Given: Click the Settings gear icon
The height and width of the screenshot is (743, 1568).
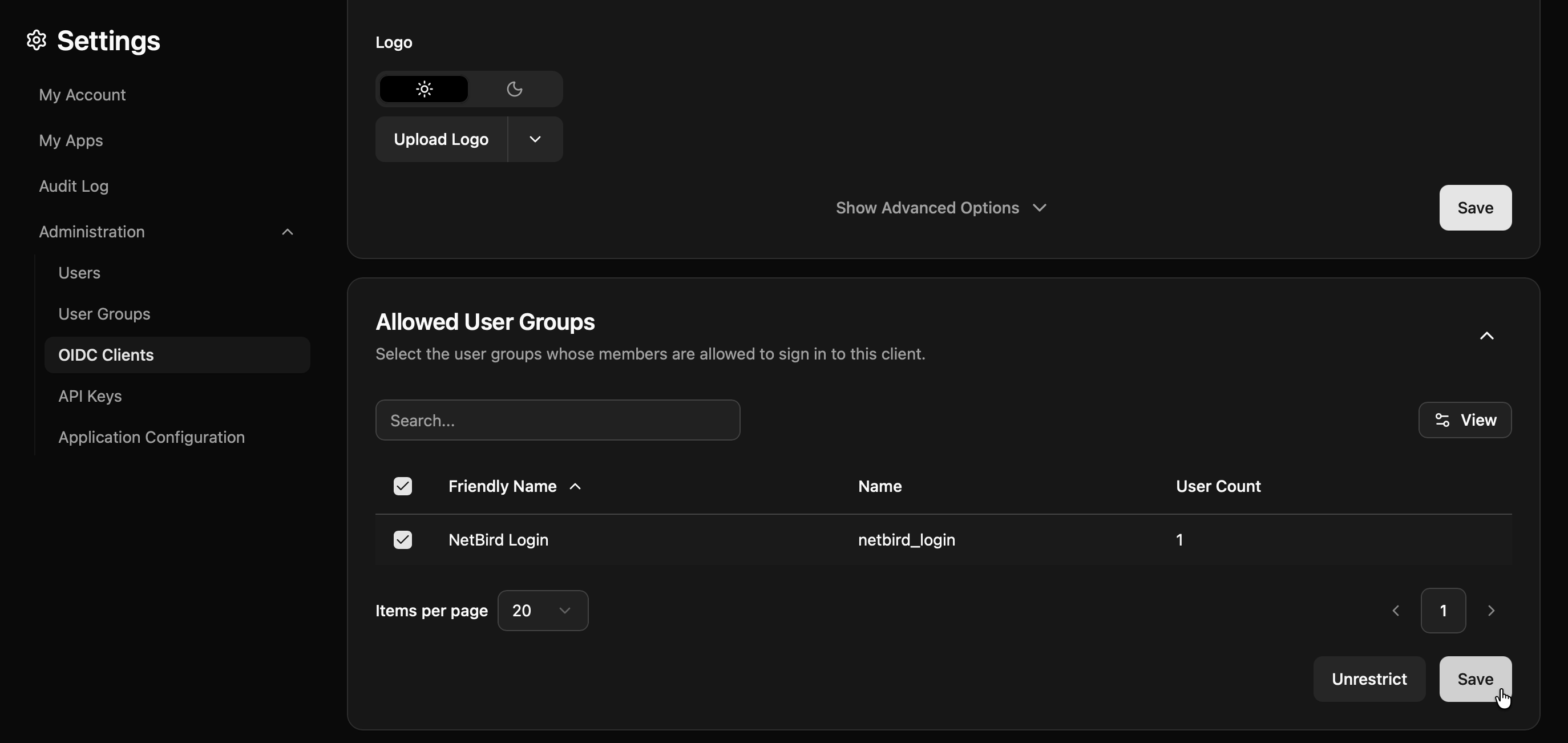Looking at the screenshot, I should (x=35, y=40).
